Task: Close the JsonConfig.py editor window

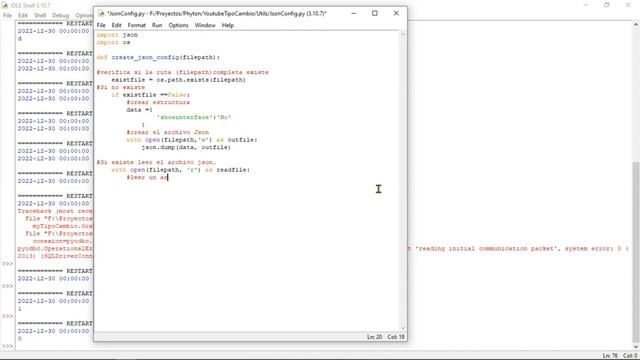Action: [396, 13]
